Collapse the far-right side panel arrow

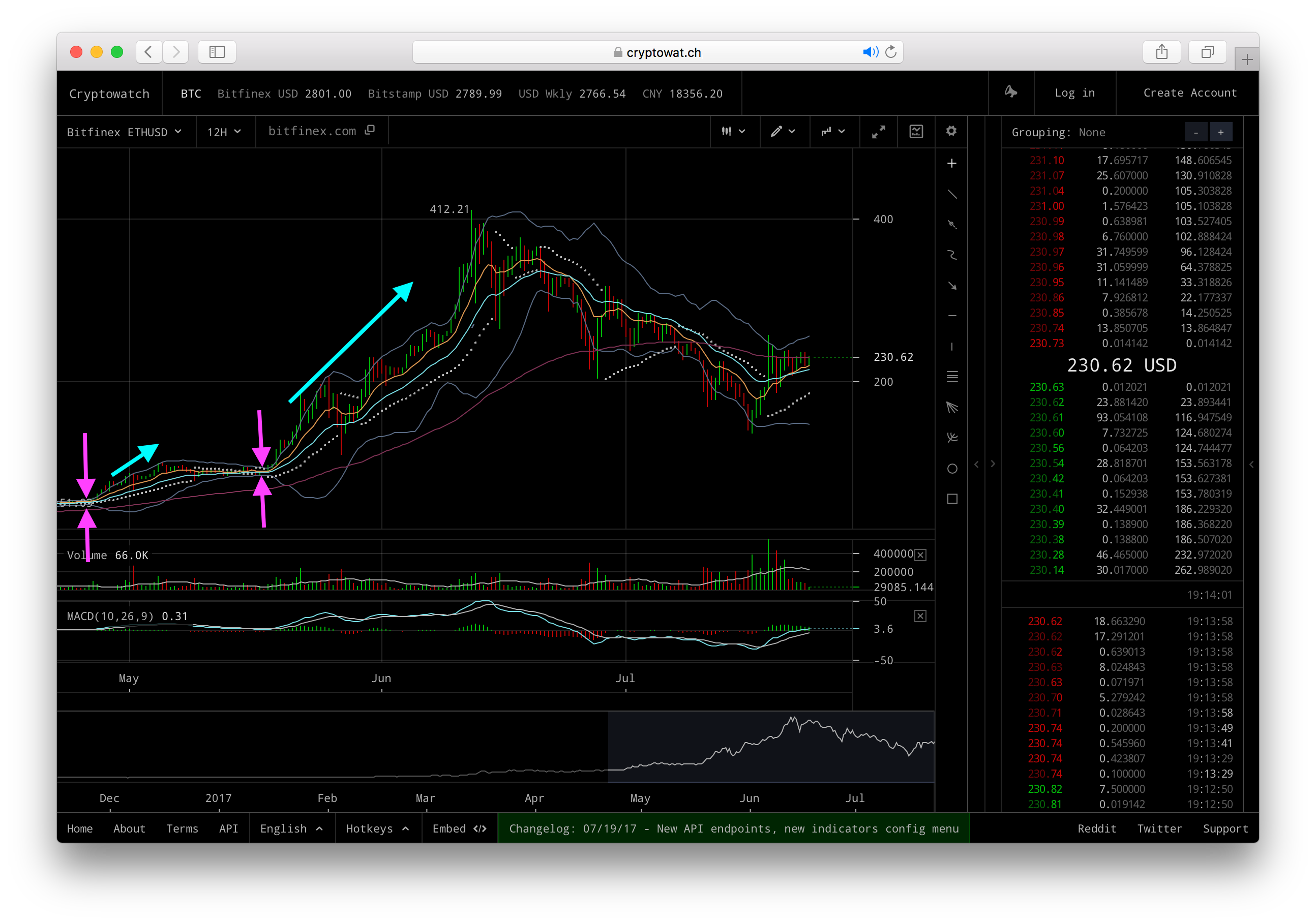click(1251, 465)
